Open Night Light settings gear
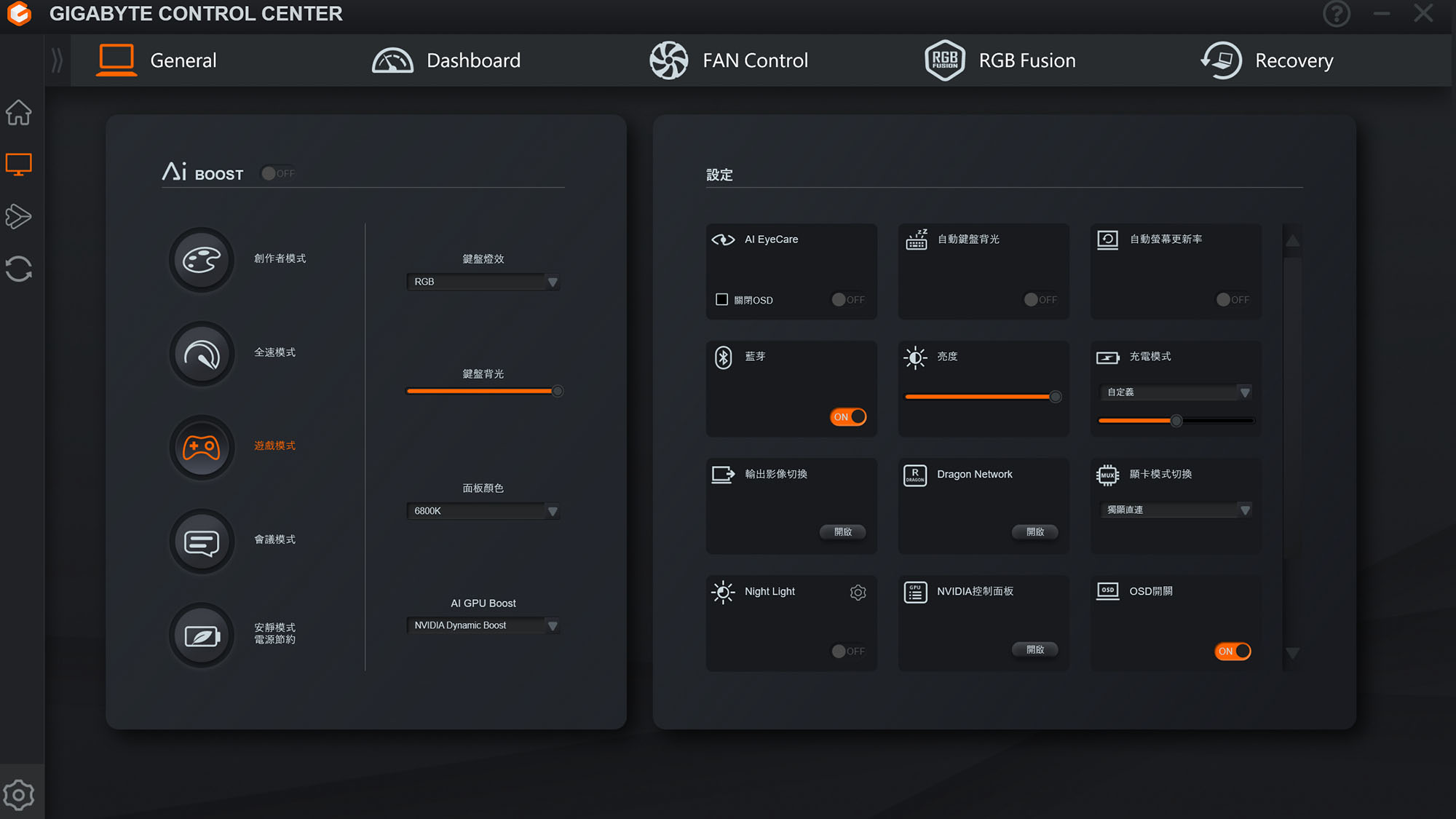The width and height of the screenshot is (1456, 819). [x=858, y=593]
